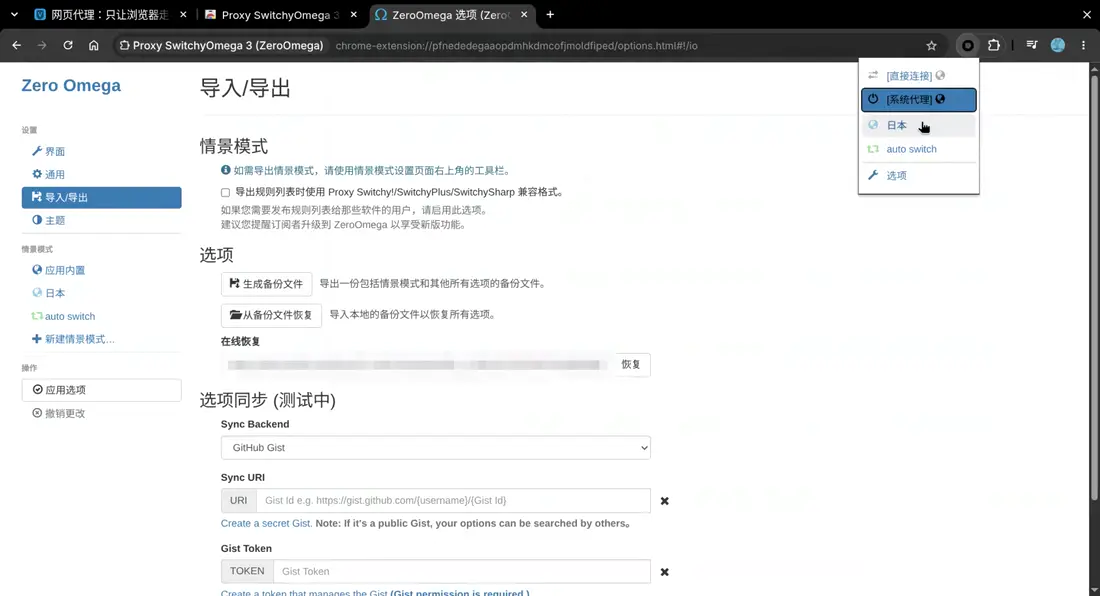Screen dimensions: 1100x596
Task: Click 新建情景模式 in sidebar
Action: 101,339
